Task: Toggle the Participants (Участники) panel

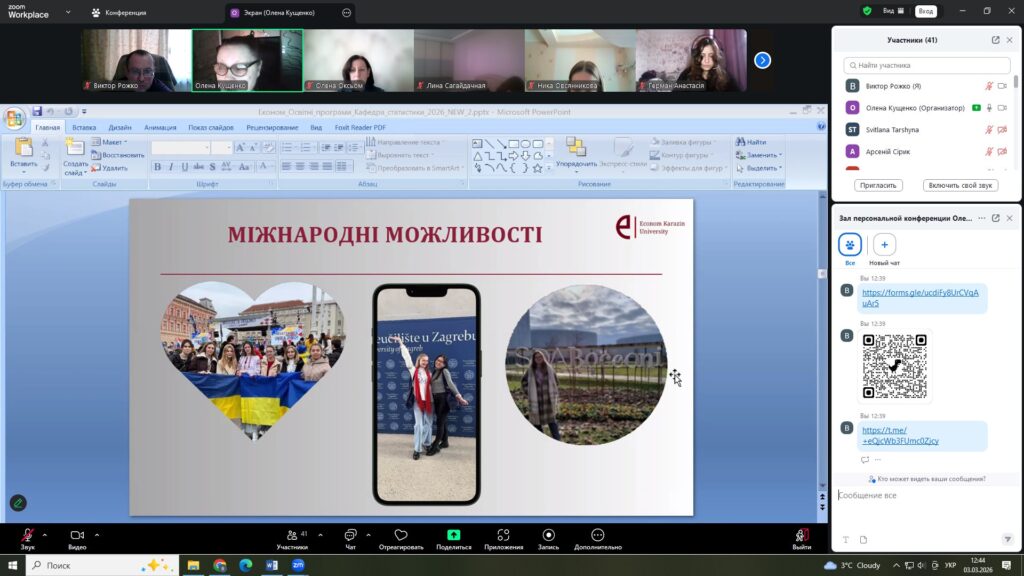Action: 292,535
